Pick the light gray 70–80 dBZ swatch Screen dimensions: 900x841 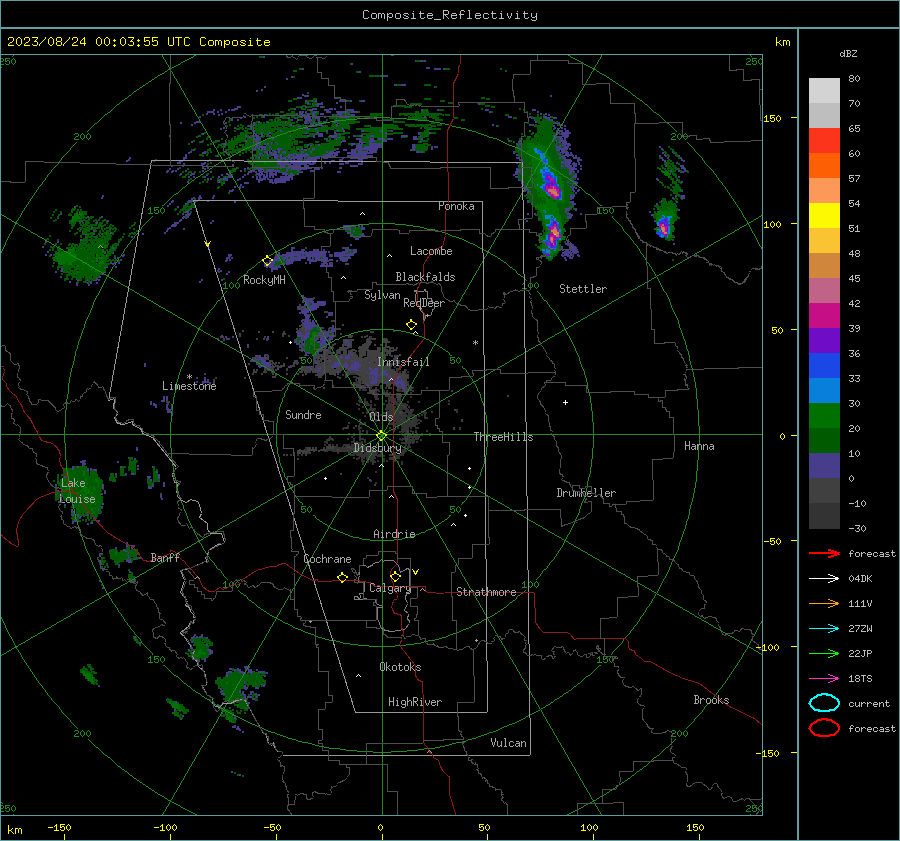[824, 91]
